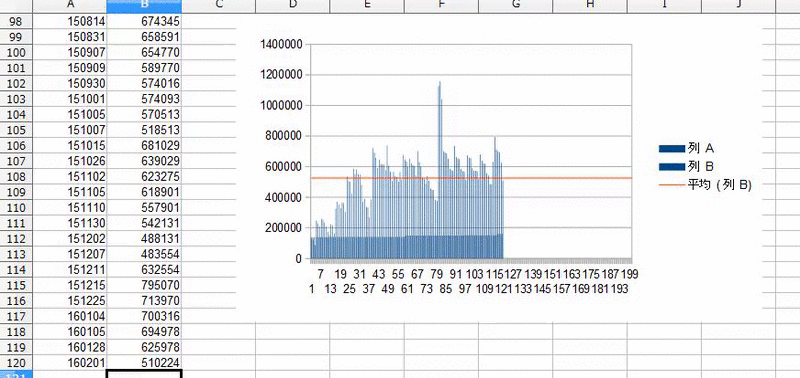The image size is (800, 378).
Task: Select column D header
Action: tap(293, 6)
